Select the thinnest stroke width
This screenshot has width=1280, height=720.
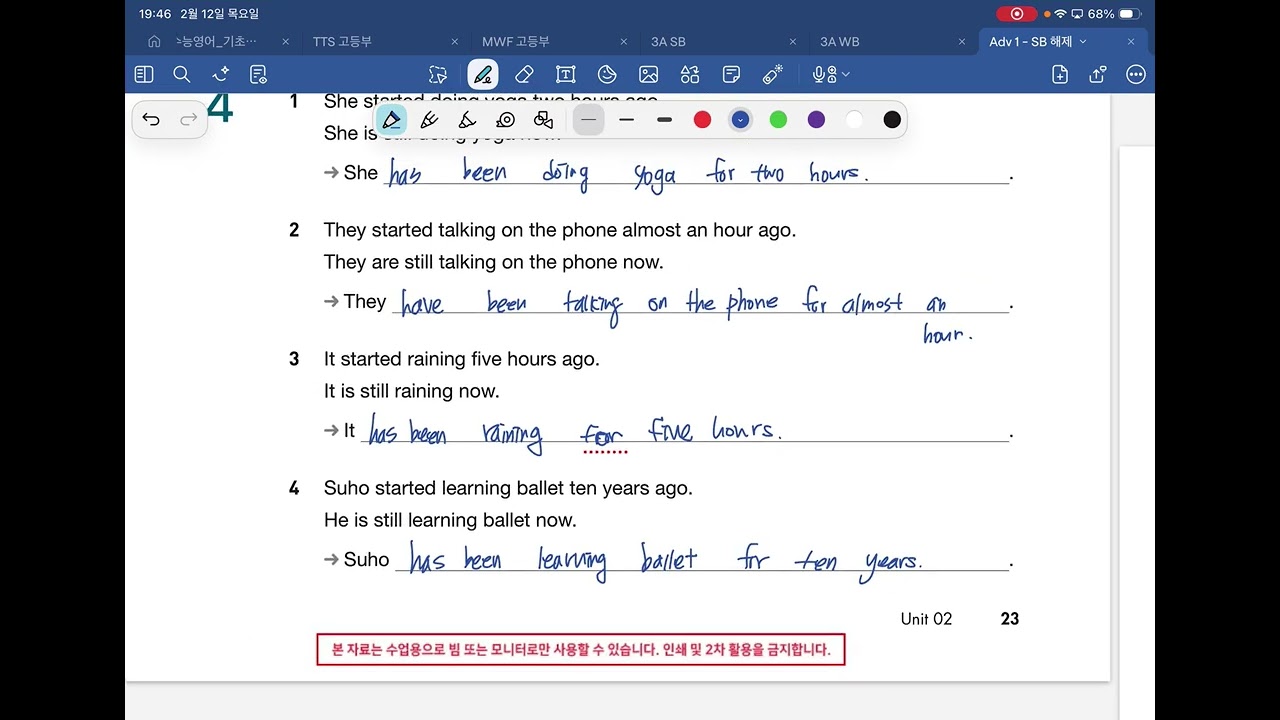[x=589, y=120]
